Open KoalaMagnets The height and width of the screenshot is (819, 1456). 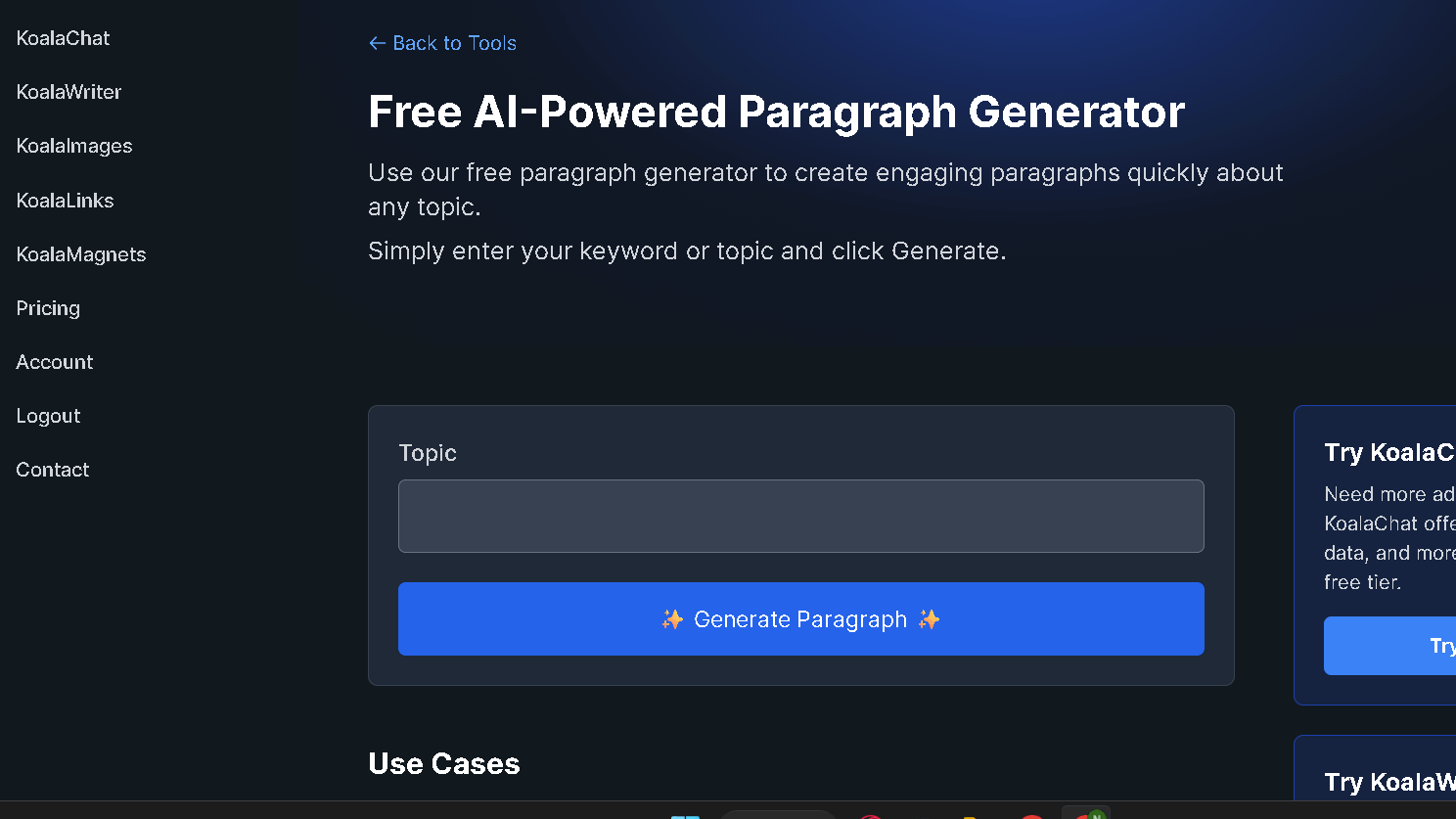point(80,253)
